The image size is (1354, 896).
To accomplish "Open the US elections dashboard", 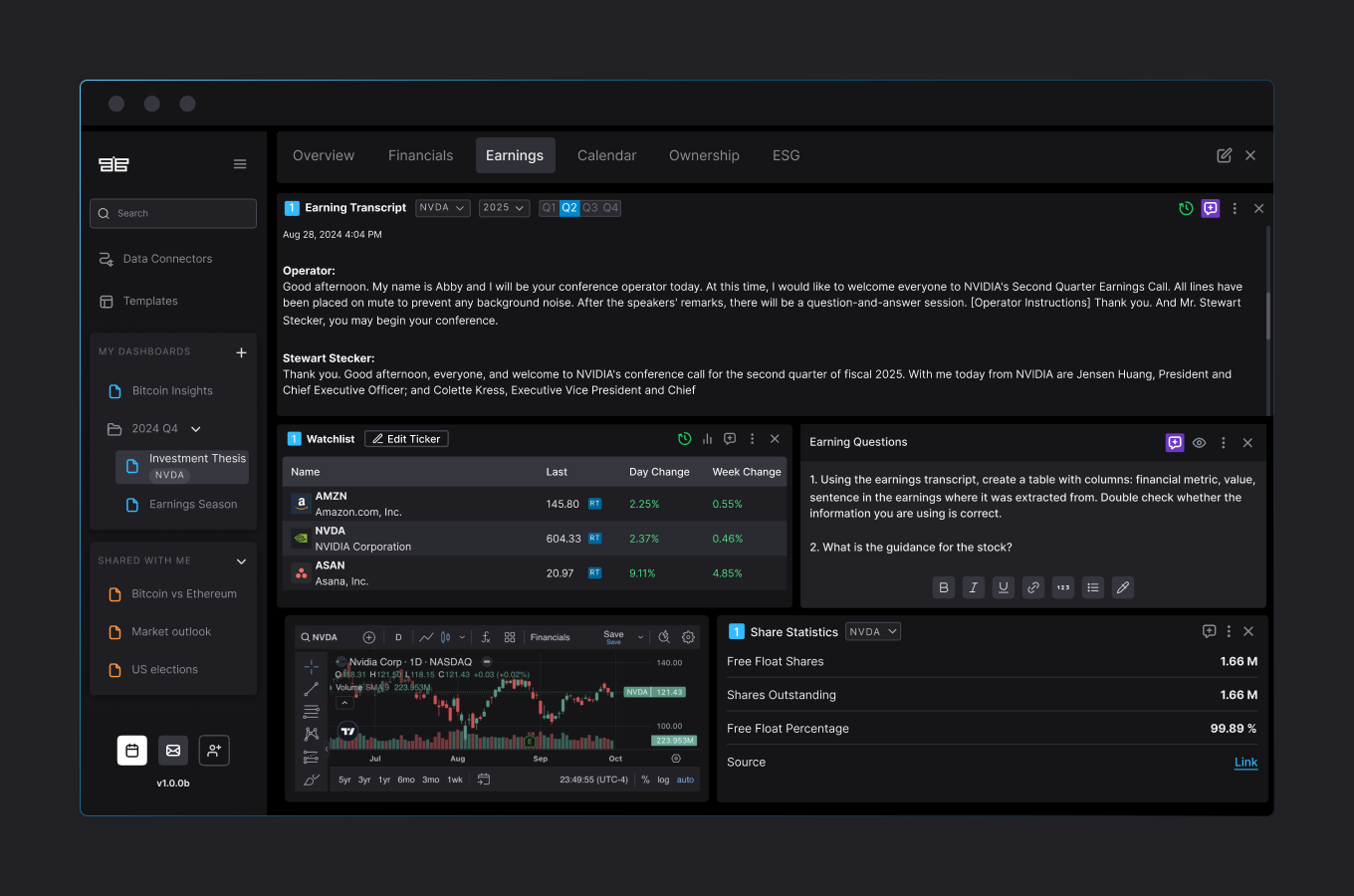I will point(153,670).
